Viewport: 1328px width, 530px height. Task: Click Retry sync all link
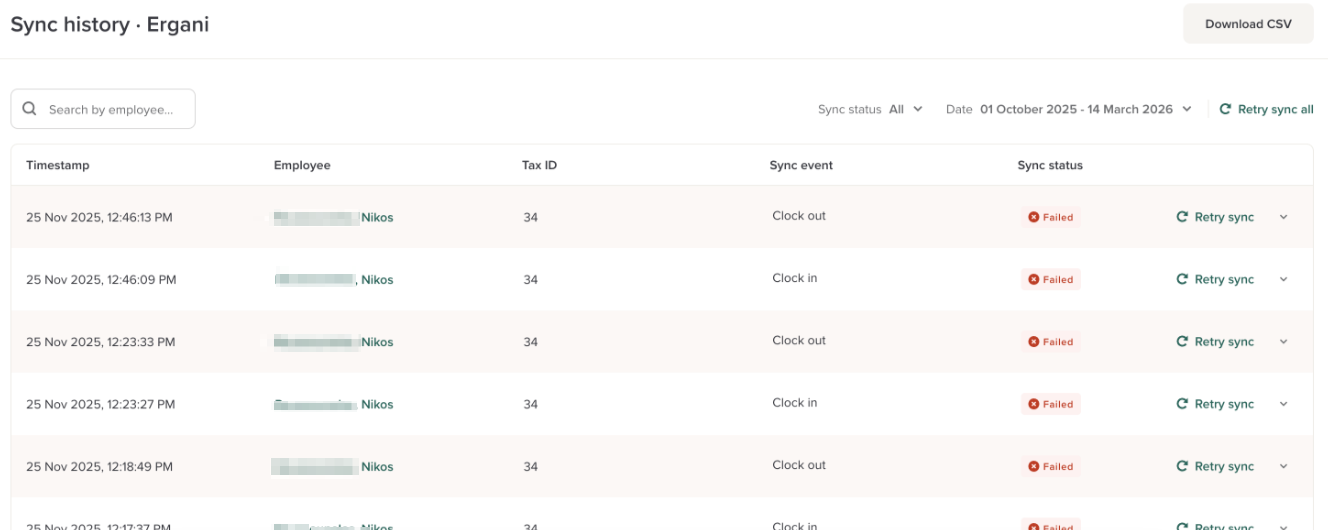pyautogui.click(x=1275, y=110)
